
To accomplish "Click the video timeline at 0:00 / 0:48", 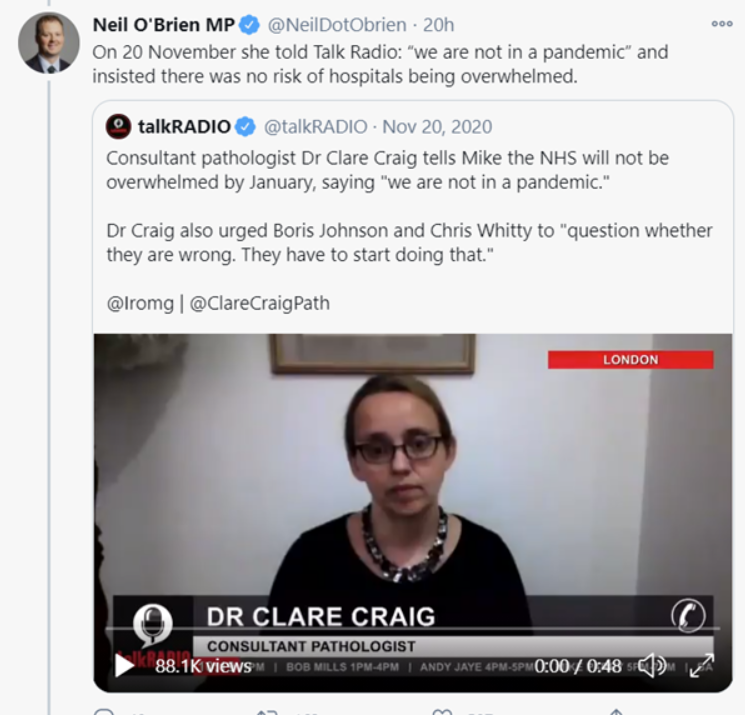I will (578, 666).
